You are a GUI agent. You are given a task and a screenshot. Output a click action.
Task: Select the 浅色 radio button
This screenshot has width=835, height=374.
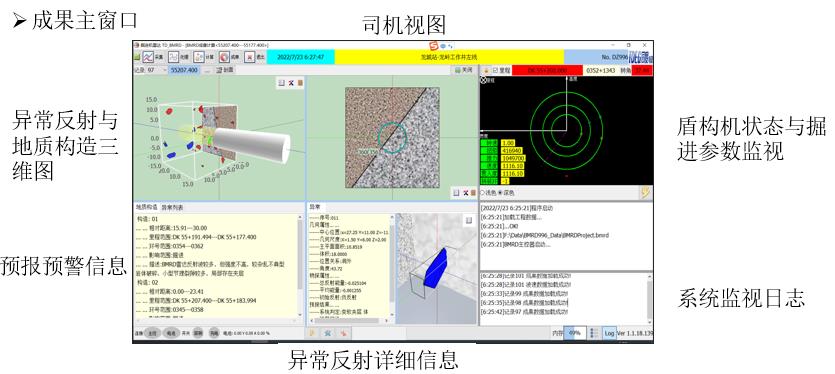[x=483, y=192]
